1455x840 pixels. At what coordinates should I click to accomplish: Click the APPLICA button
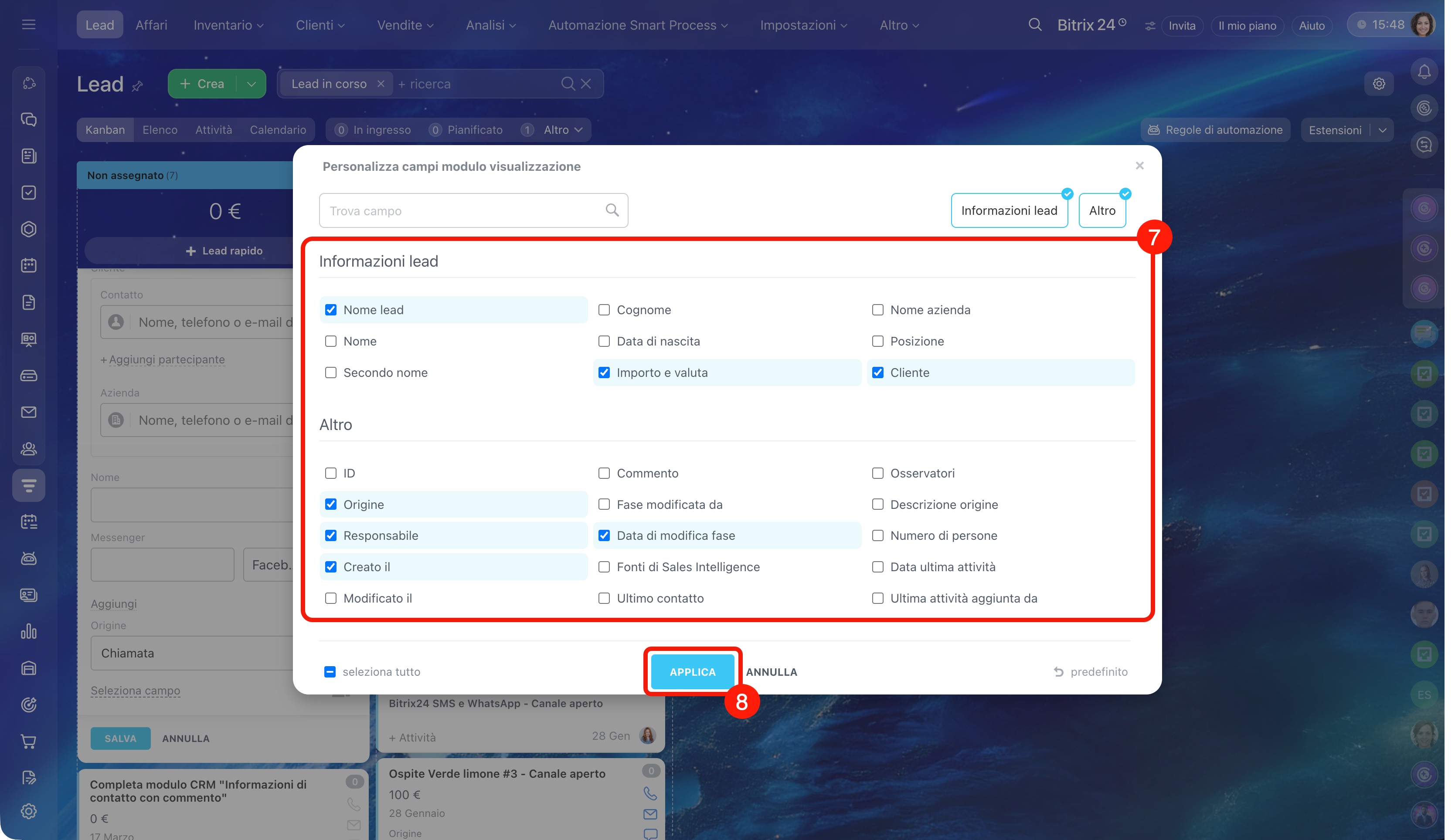point(692,671)
